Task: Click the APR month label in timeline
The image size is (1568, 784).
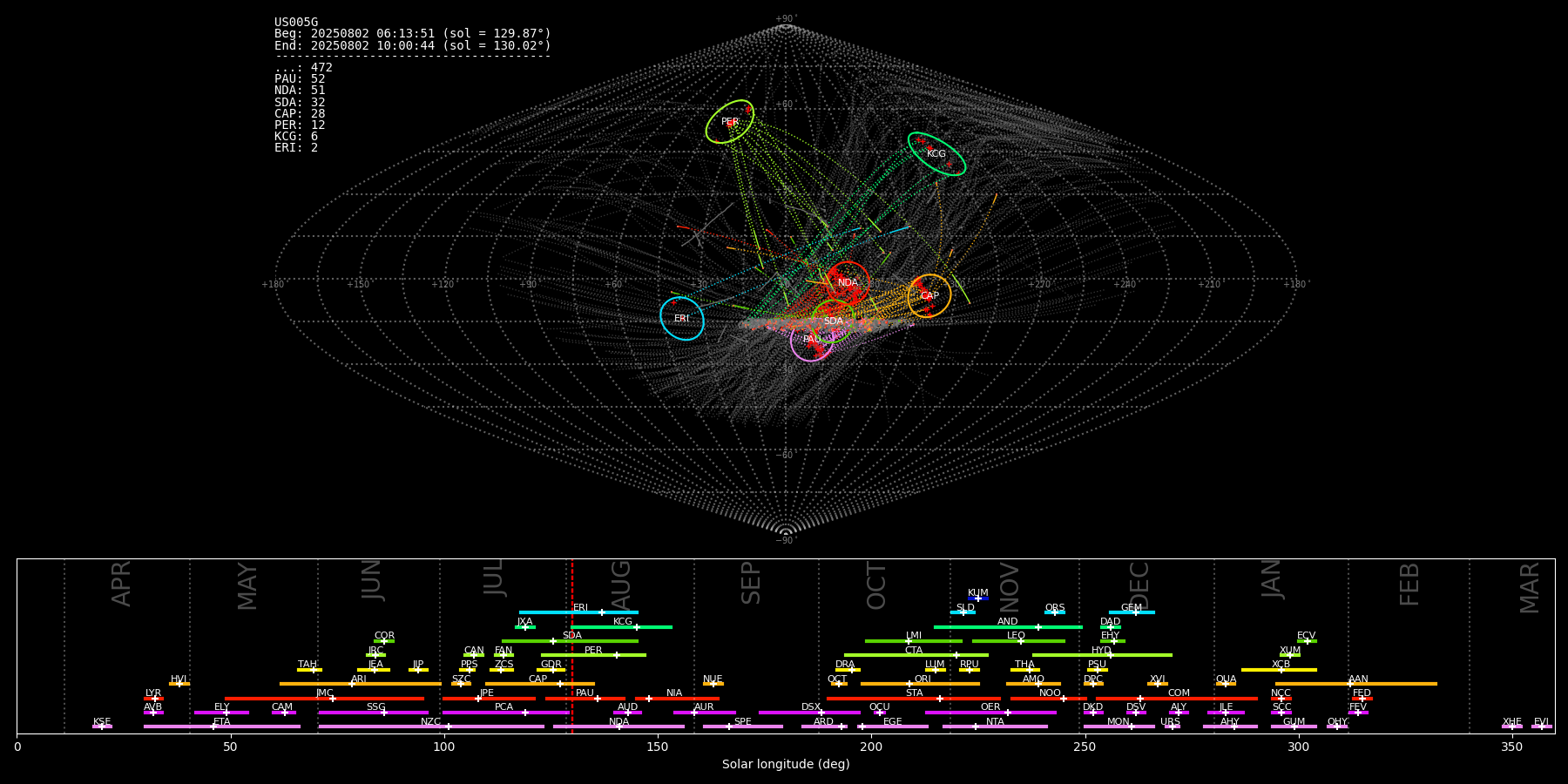Action: pos(121,584)
